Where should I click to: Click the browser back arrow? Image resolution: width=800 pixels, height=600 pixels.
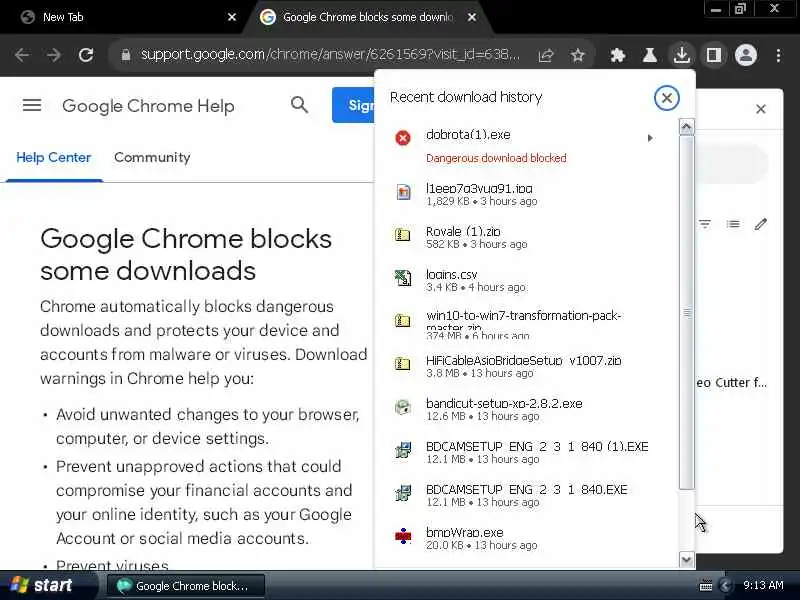[22, 55]
